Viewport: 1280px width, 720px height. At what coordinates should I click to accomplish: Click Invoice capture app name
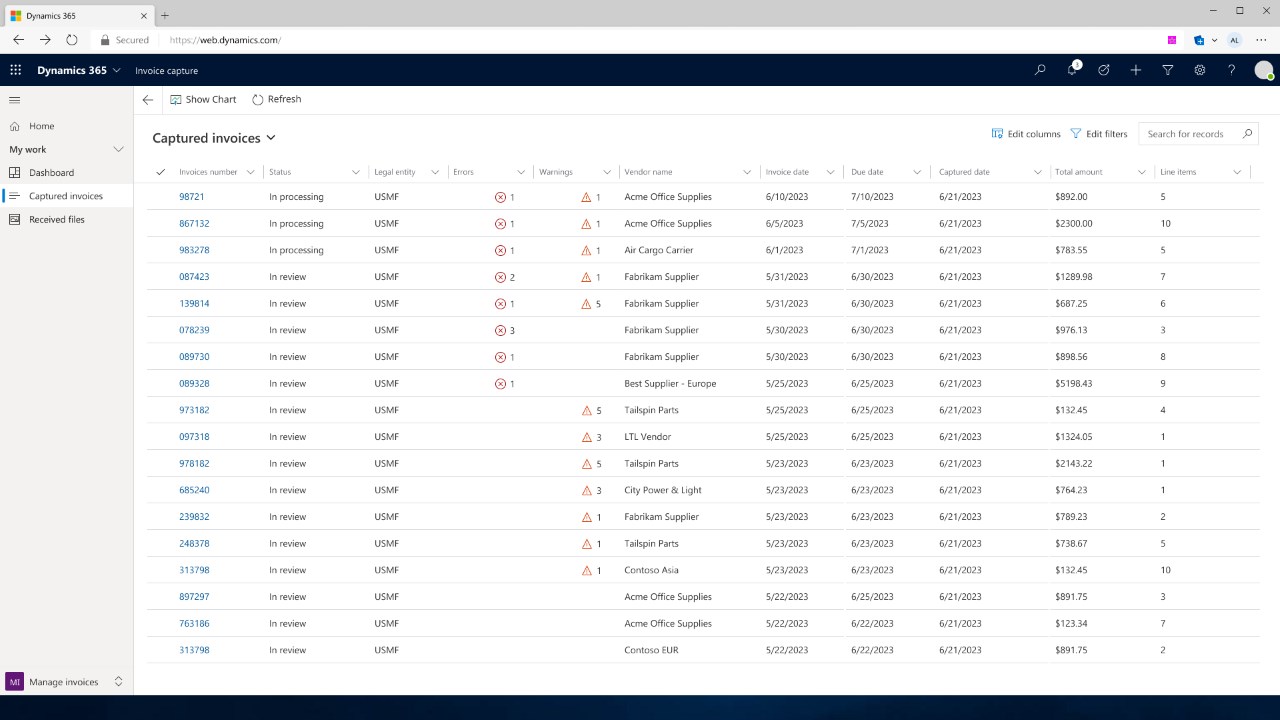coord(167,70)
